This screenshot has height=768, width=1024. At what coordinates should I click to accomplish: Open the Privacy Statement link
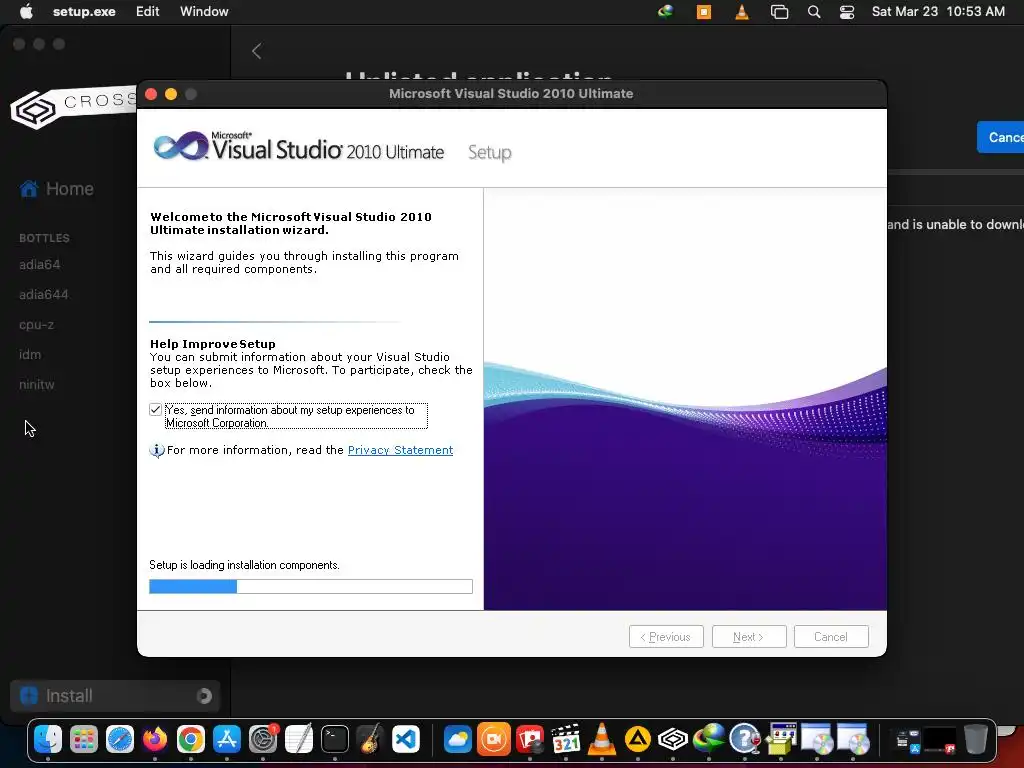pyautogui.click(x=400, y=450)
